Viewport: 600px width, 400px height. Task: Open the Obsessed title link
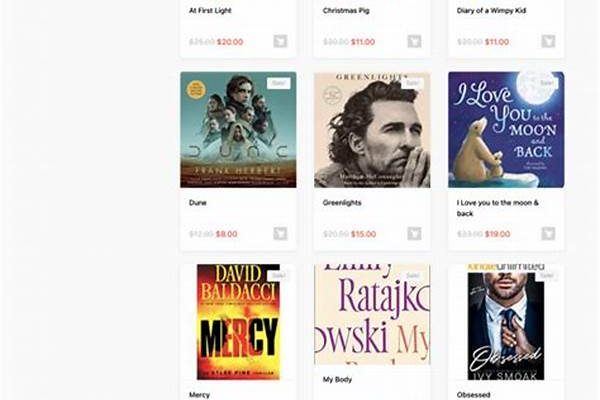[x=473, y=395]
